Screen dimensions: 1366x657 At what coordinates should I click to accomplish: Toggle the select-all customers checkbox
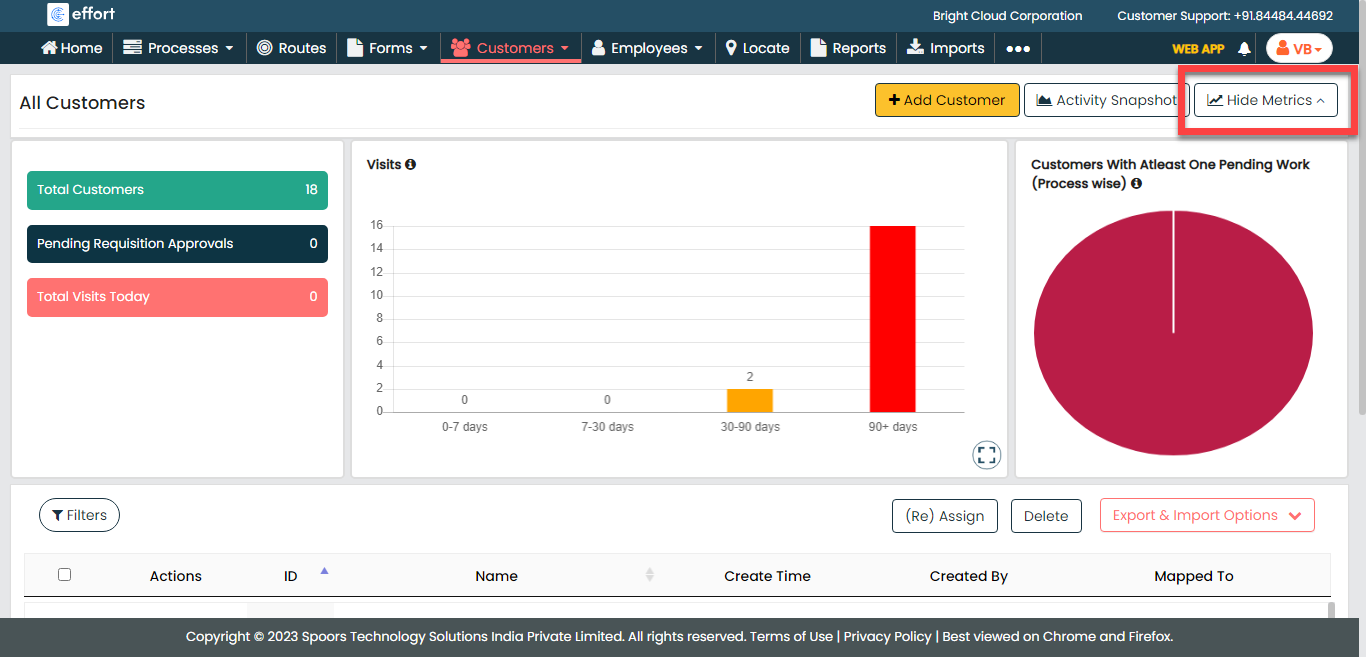click(65, 574)
